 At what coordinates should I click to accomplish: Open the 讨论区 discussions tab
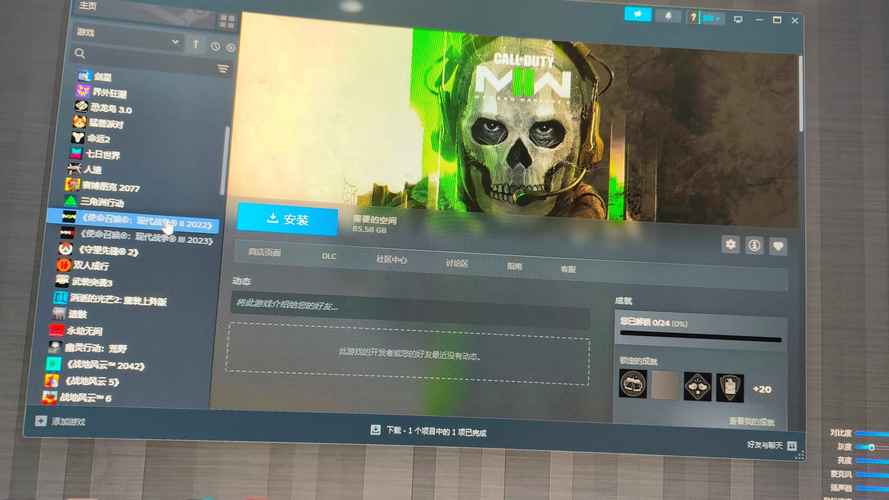[457, 264]
